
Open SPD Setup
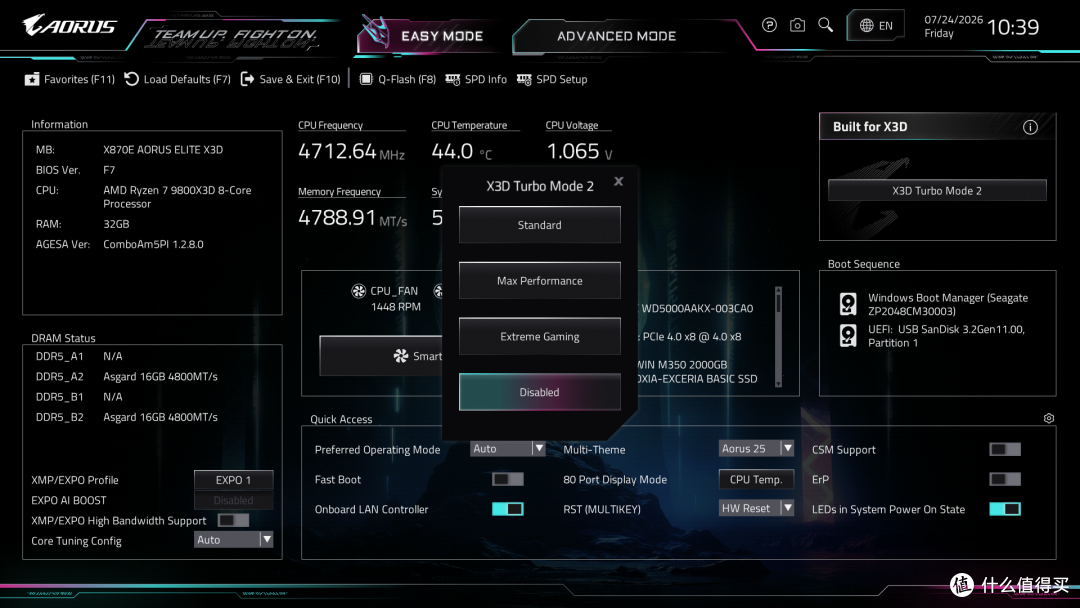(552, 79)
